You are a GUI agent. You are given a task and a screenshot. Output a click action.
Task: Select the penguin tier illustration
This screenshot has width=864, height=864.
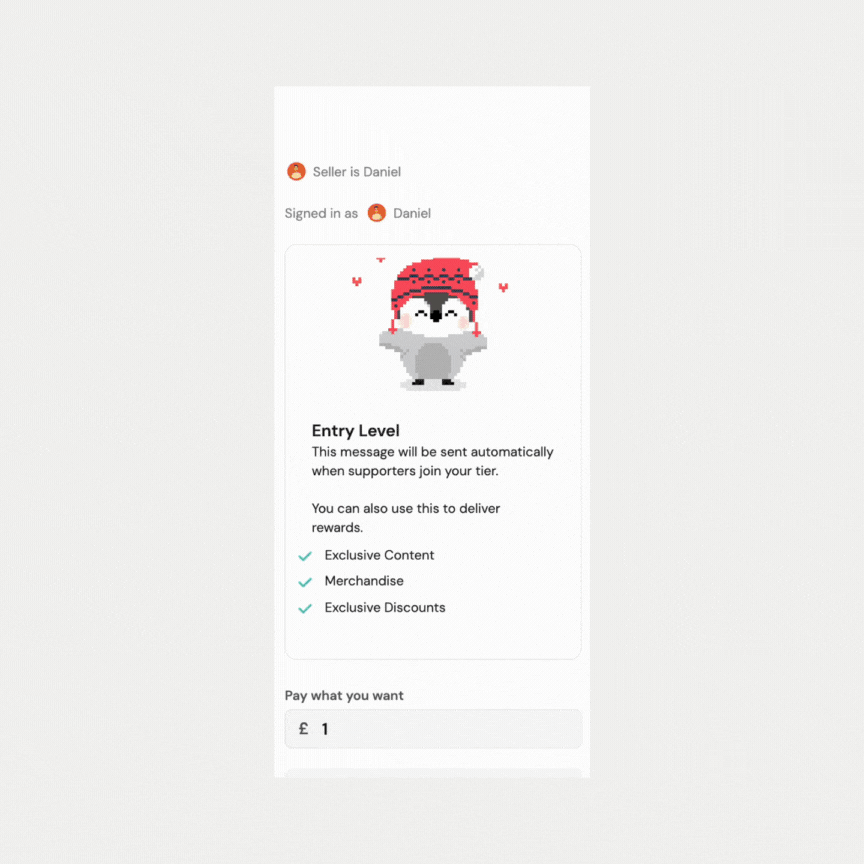[433, 324]
